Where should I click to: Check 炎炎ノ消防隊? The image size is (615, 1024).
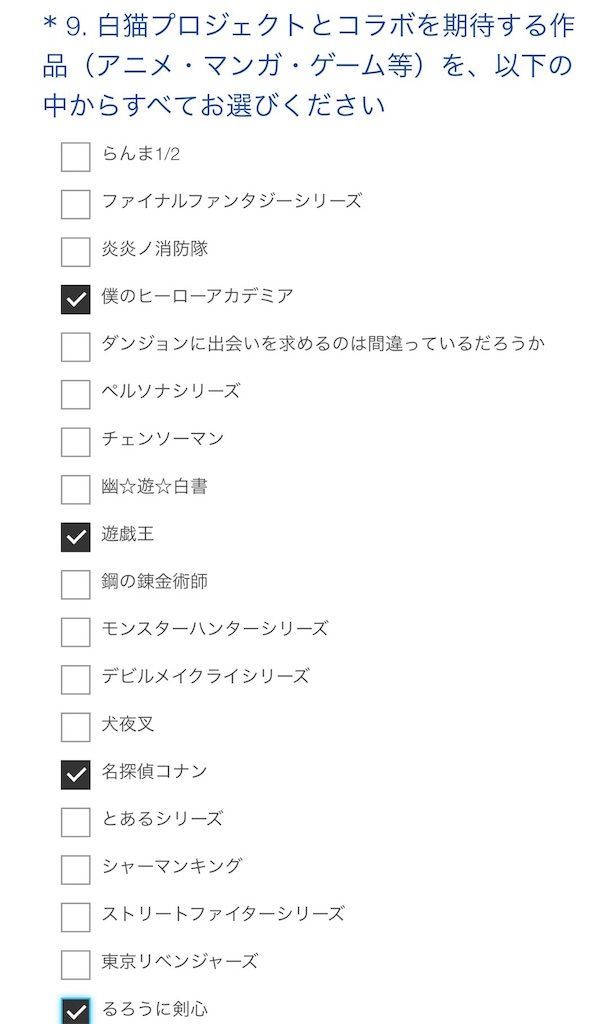point(73,251)
